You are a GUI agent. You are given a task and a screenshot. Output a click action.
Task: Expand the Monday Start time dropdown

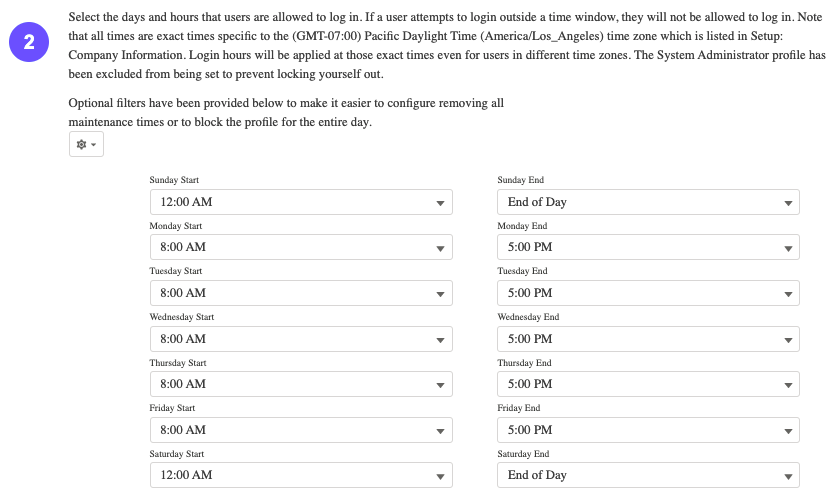click(x=301, y=247)
